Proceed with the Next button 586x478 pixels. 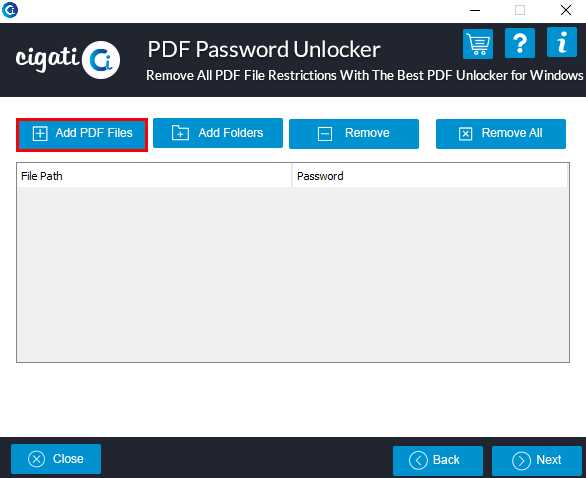537,460
